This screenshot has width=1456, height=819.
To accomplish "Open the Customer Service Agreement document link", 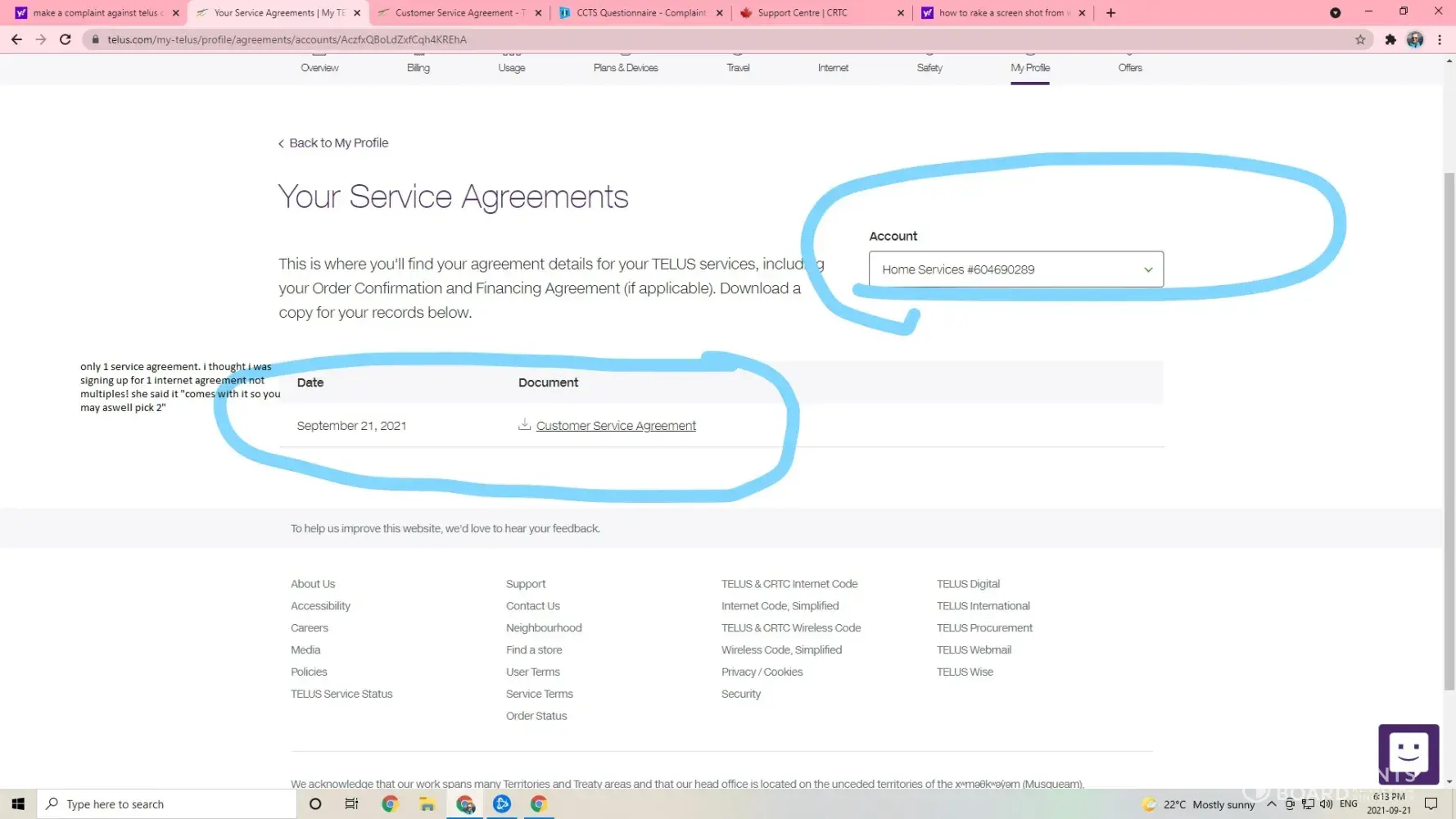I will 616,426.
